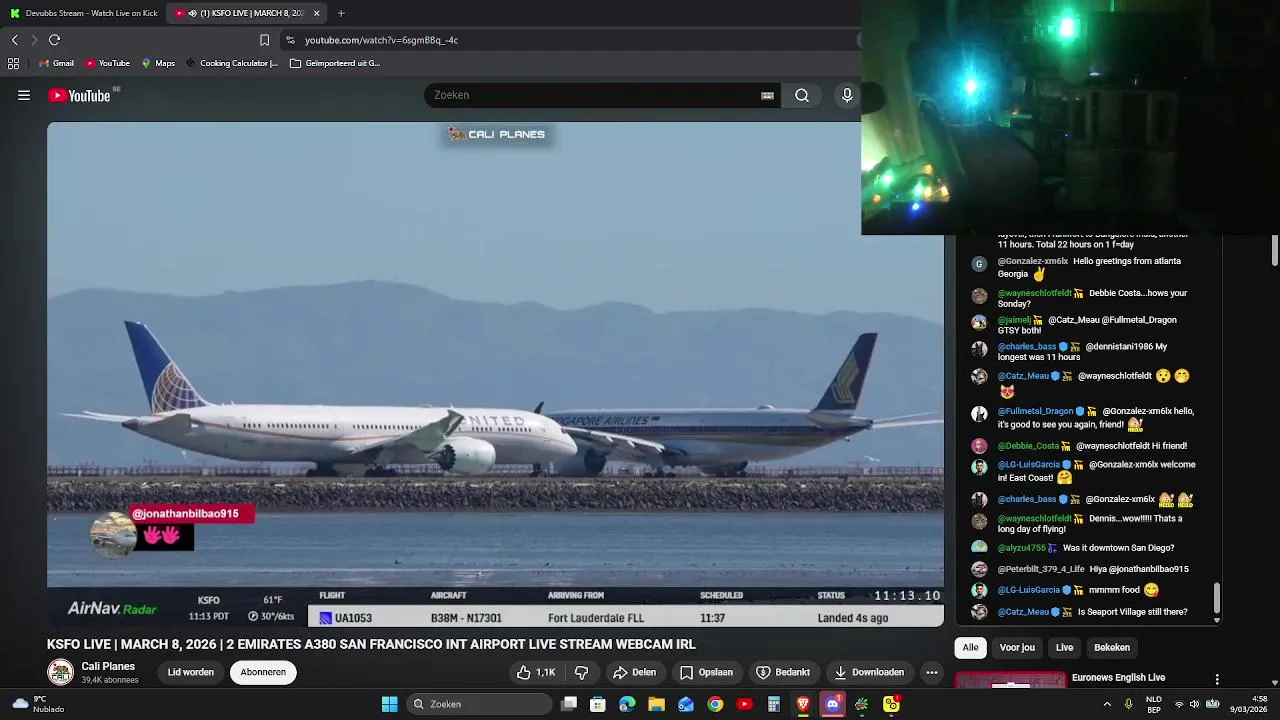Like the video with thumbs up

click(536, 672)
